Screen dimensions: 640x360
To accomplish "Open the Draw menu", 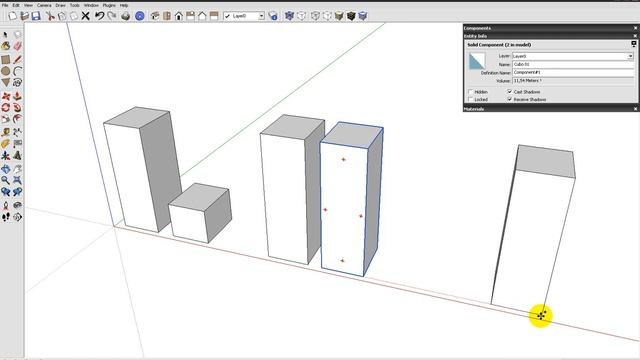I will tap(60, 5).
